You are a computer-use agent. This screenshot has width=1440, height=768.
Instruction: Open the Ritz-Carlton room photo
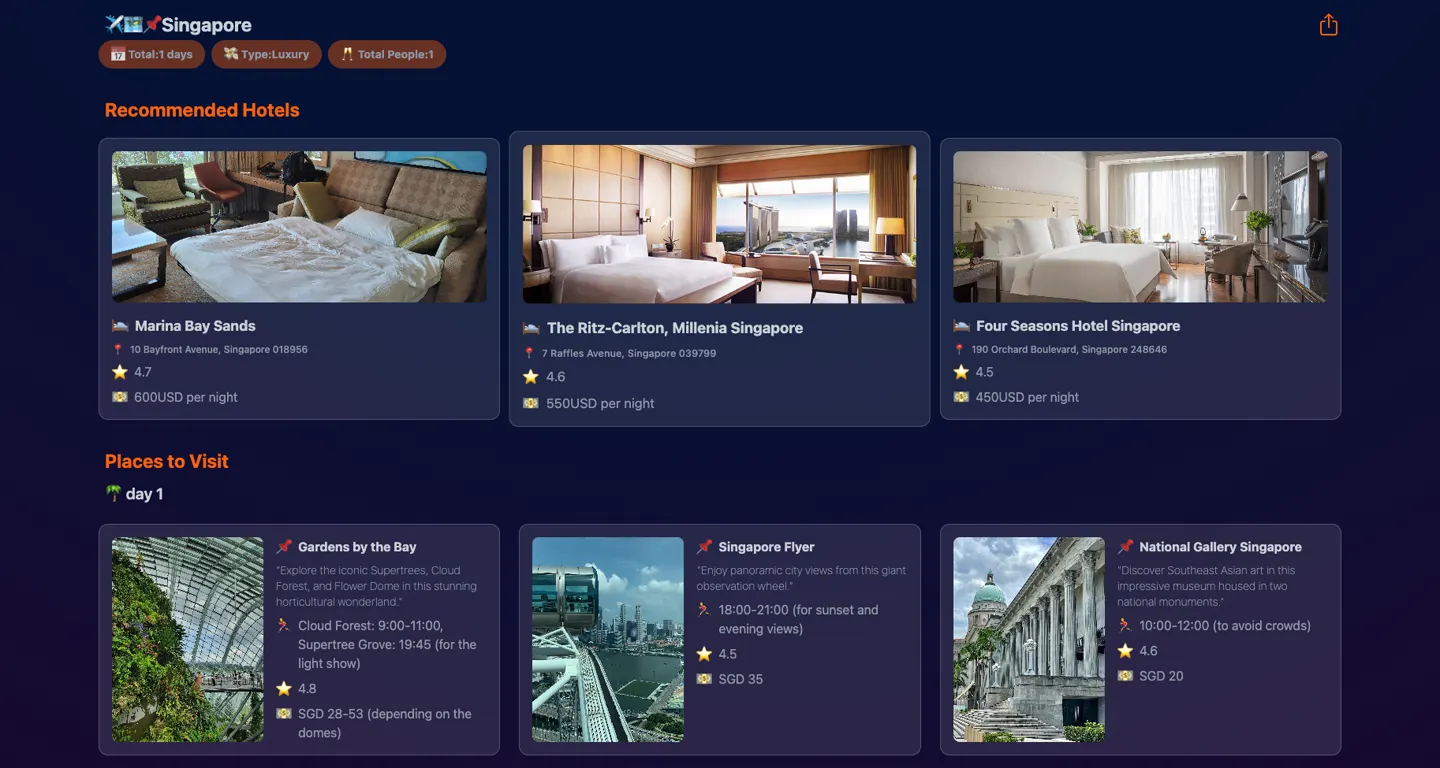click(719, 224)
